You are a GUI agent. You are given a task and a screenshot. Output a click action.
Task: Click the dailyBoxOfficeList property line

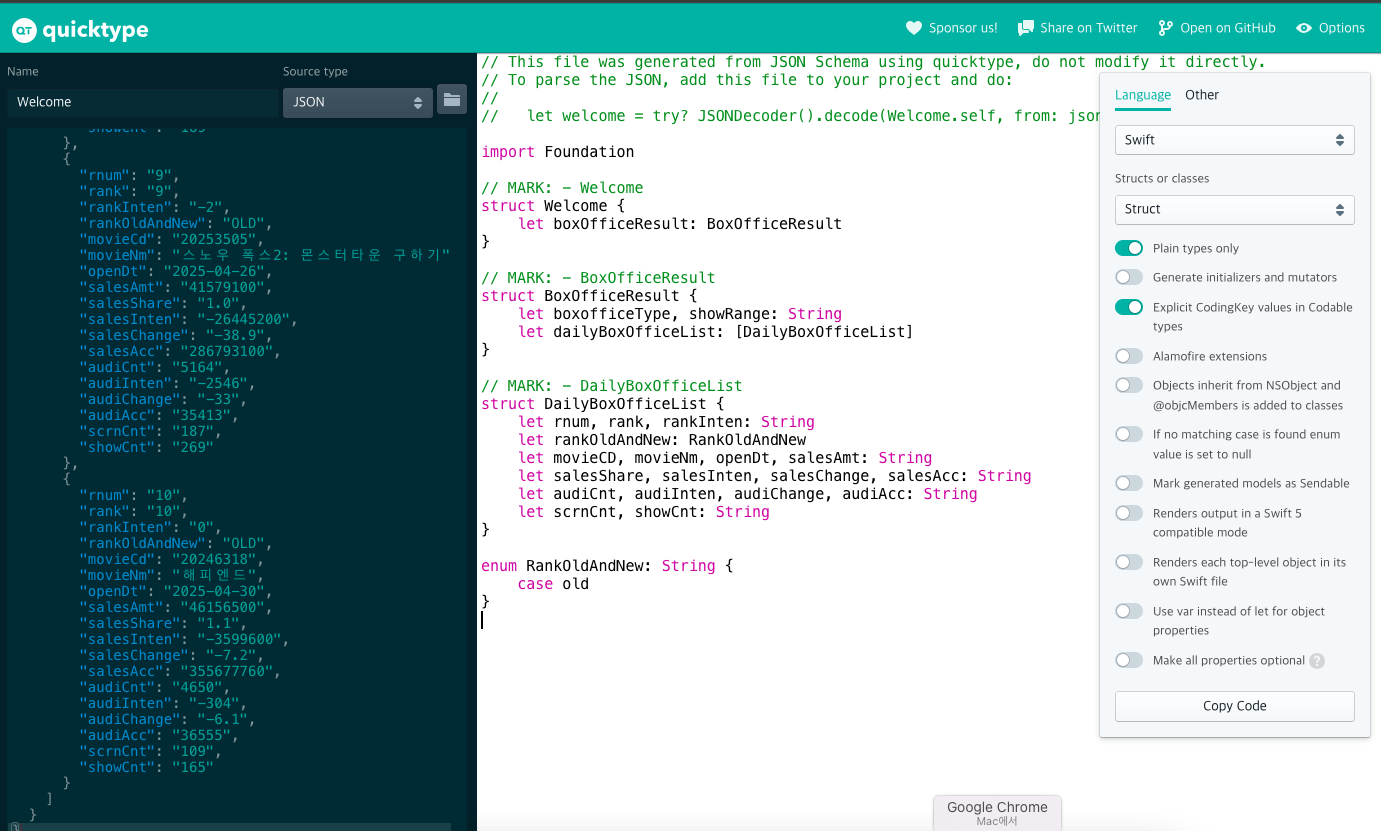coord(716,332)
